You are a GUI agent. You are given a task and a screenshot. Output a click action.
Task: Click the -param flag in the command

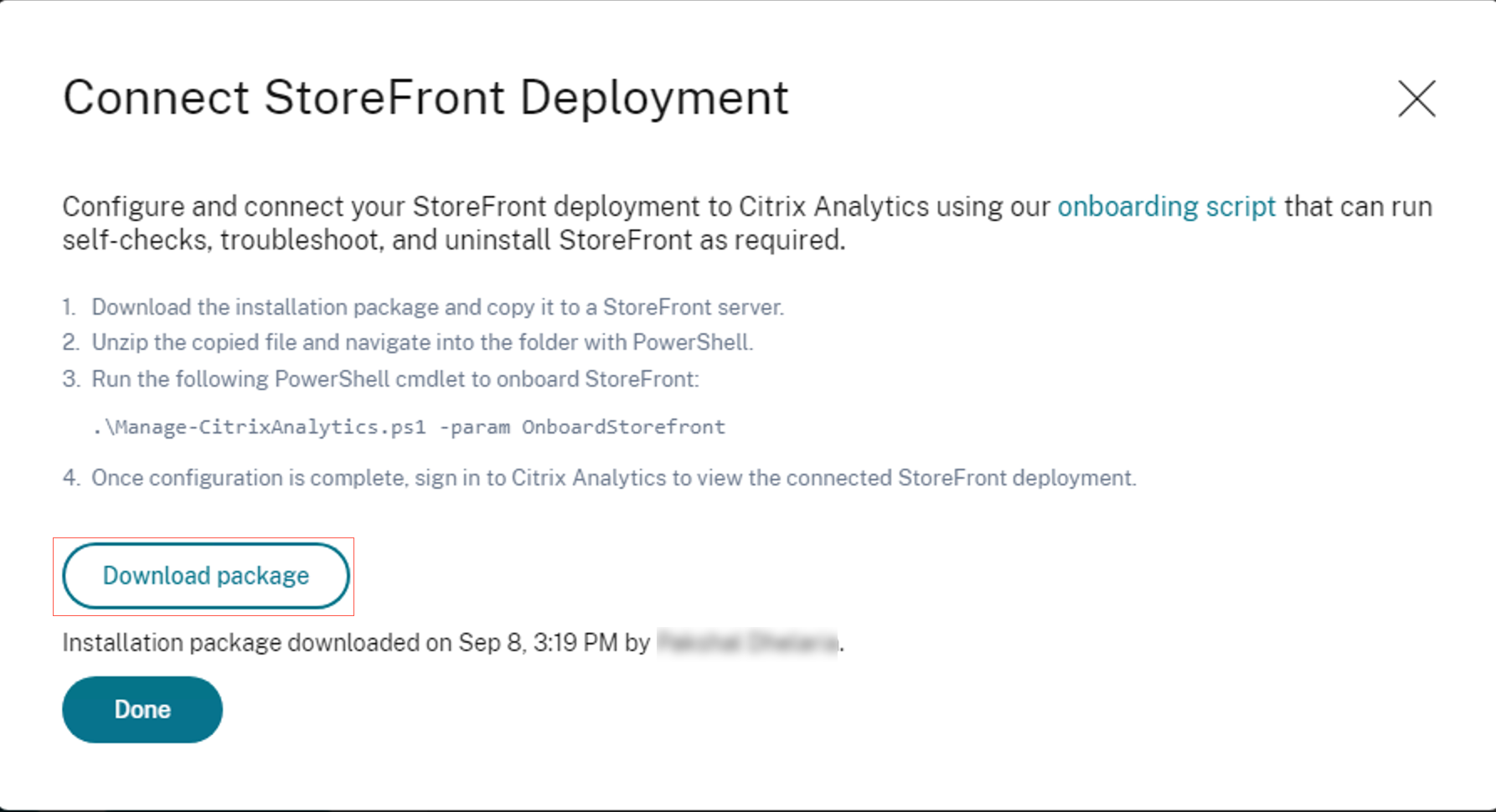tap(474, 428)
